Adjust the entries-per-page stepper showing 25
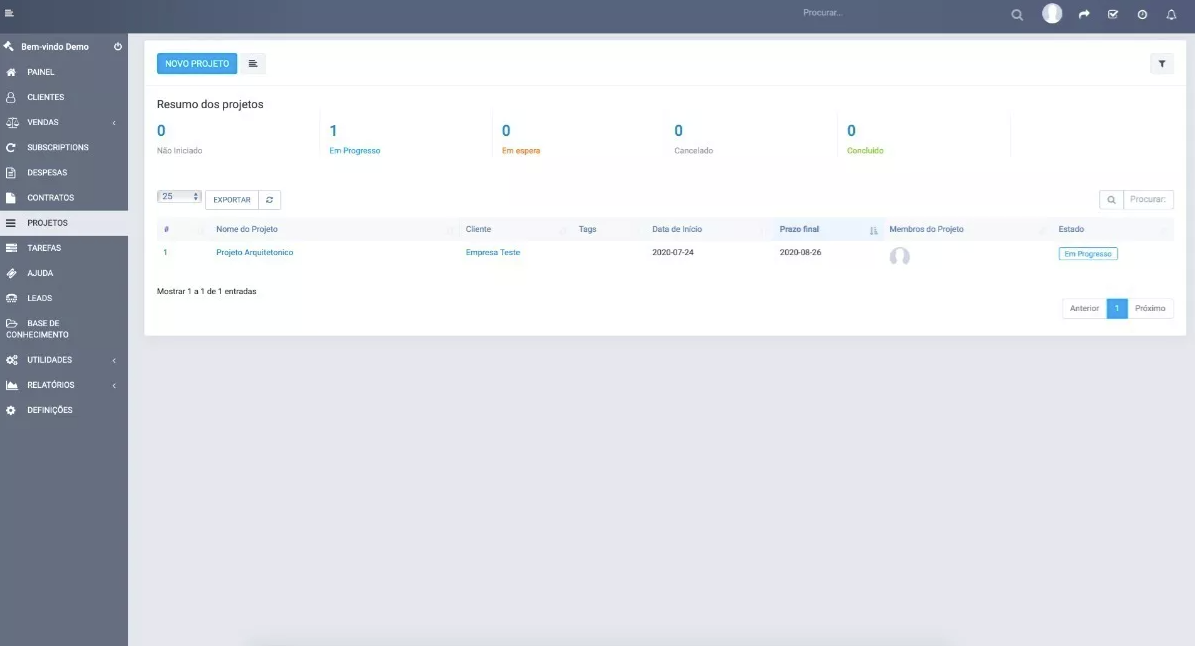 pyautogui.click(x=196, y=197)
